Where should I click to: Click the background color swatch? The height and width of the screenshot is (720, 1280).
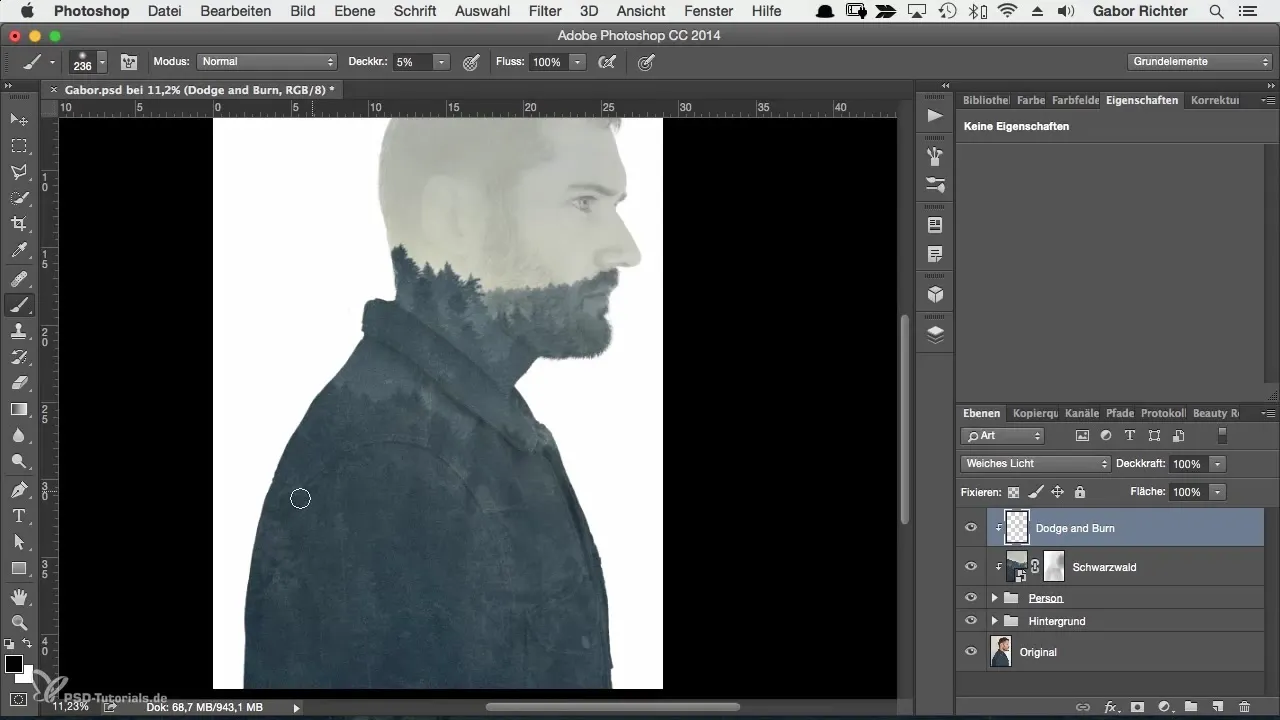coord(25,675)
